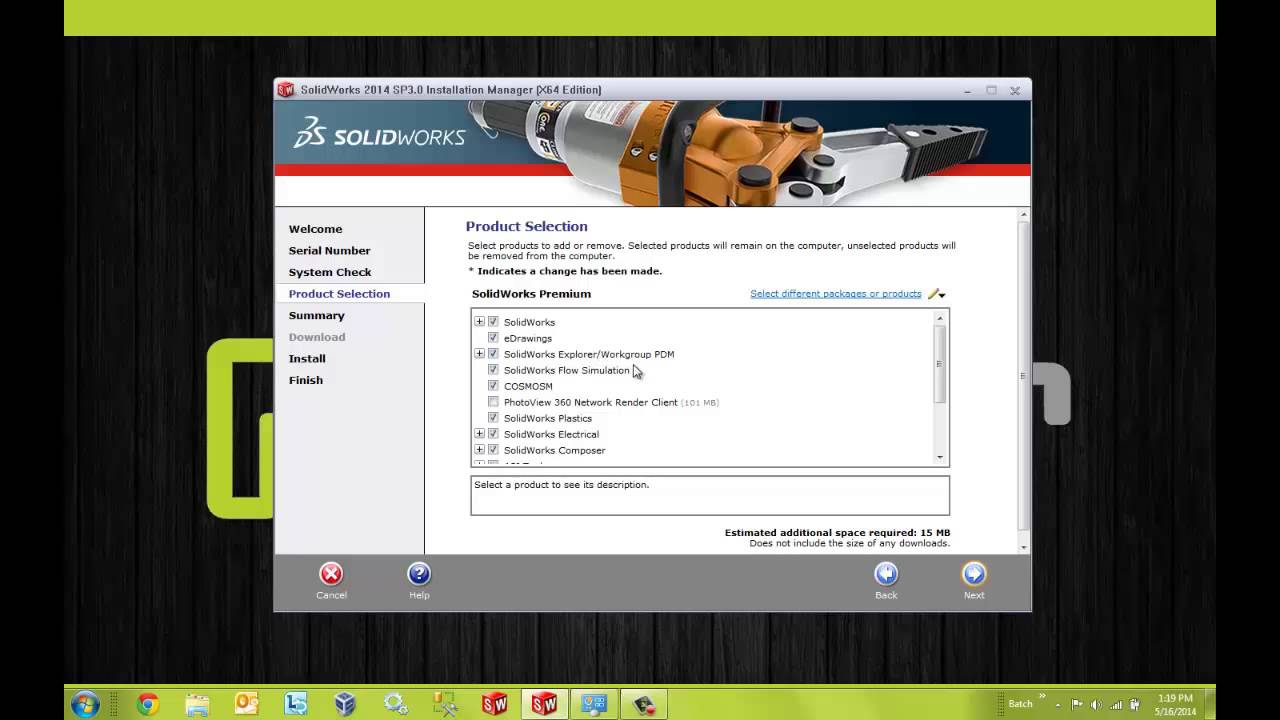The width and height of the screenshot is (1280, 720).
Task: Go to the Finish step
Action: coord(306,380)
